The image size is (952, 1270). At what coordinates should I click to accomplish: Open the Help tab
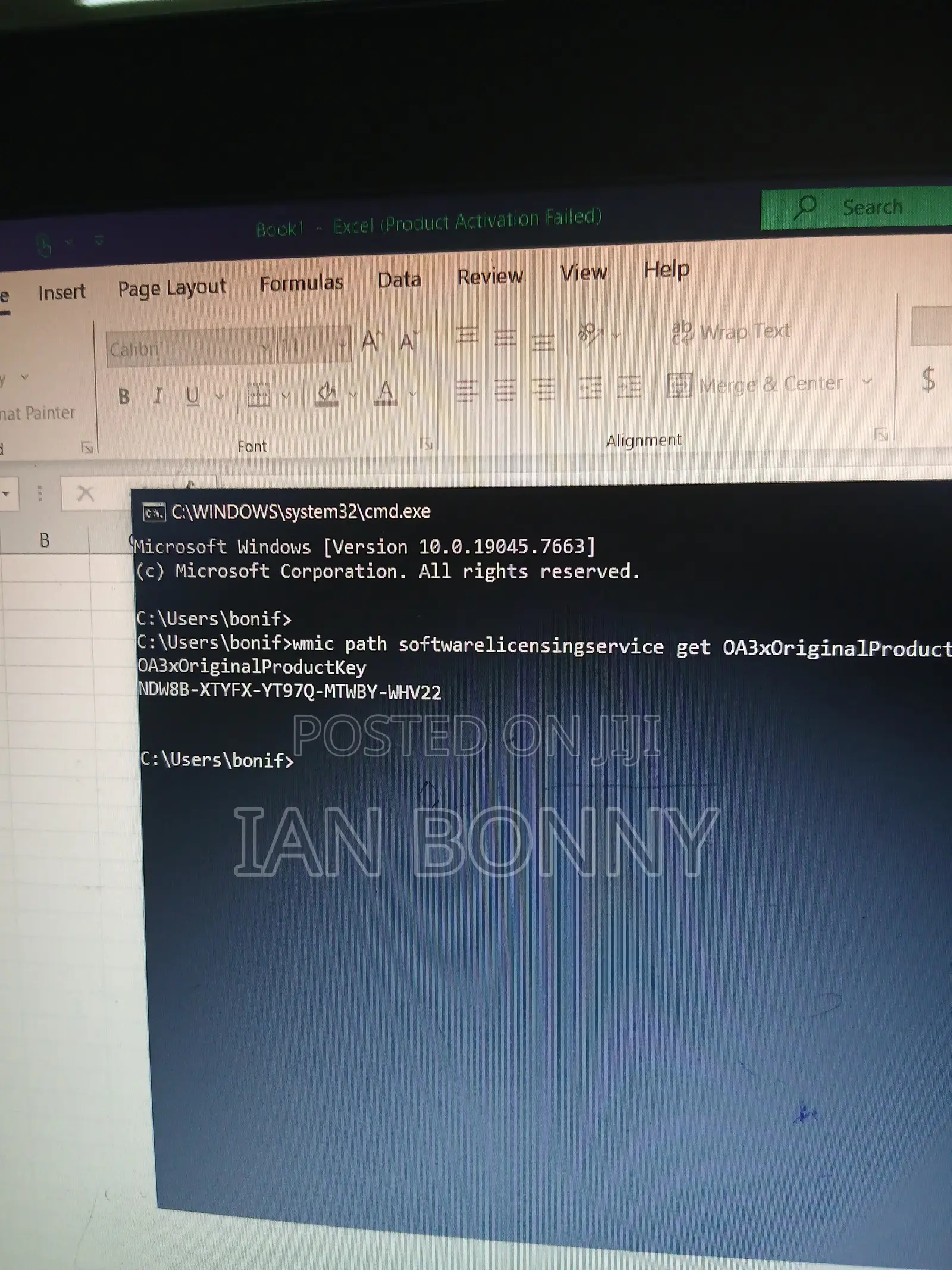(666, 270)
